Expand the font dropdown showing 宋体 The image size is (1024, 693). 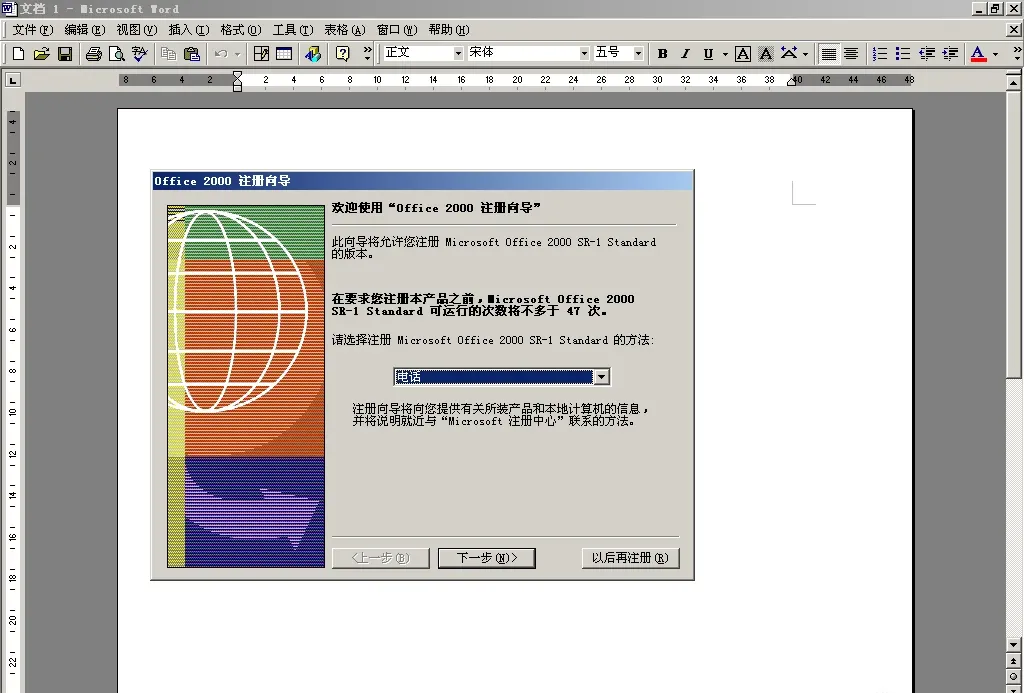tap(584, 53)
